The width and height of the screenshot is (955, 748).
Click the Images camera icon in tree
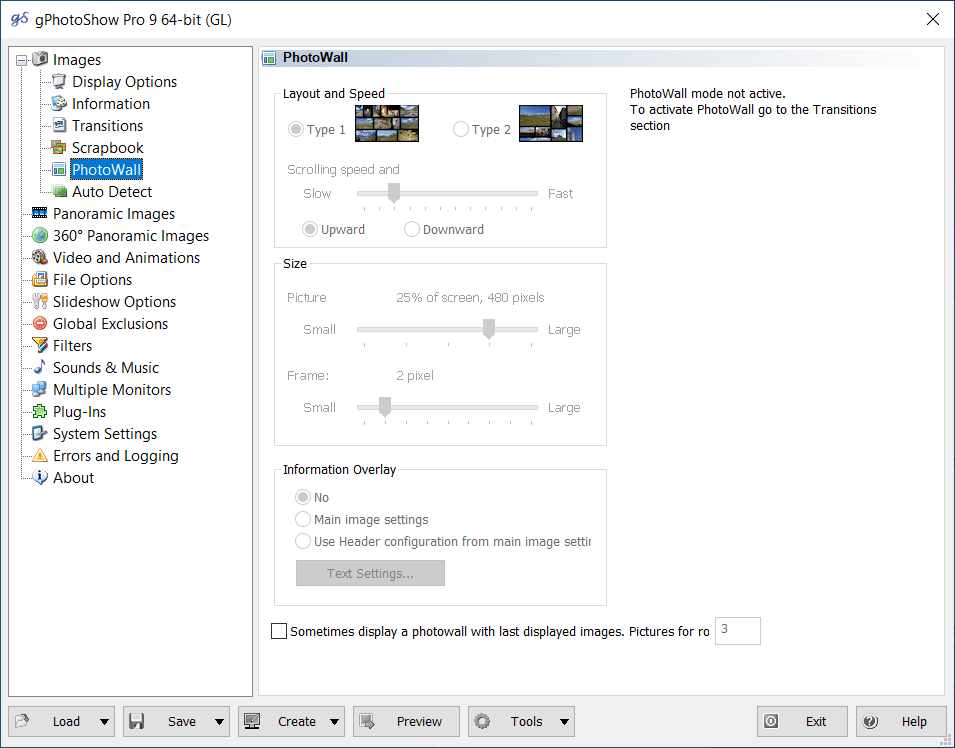tap(40, 59)
